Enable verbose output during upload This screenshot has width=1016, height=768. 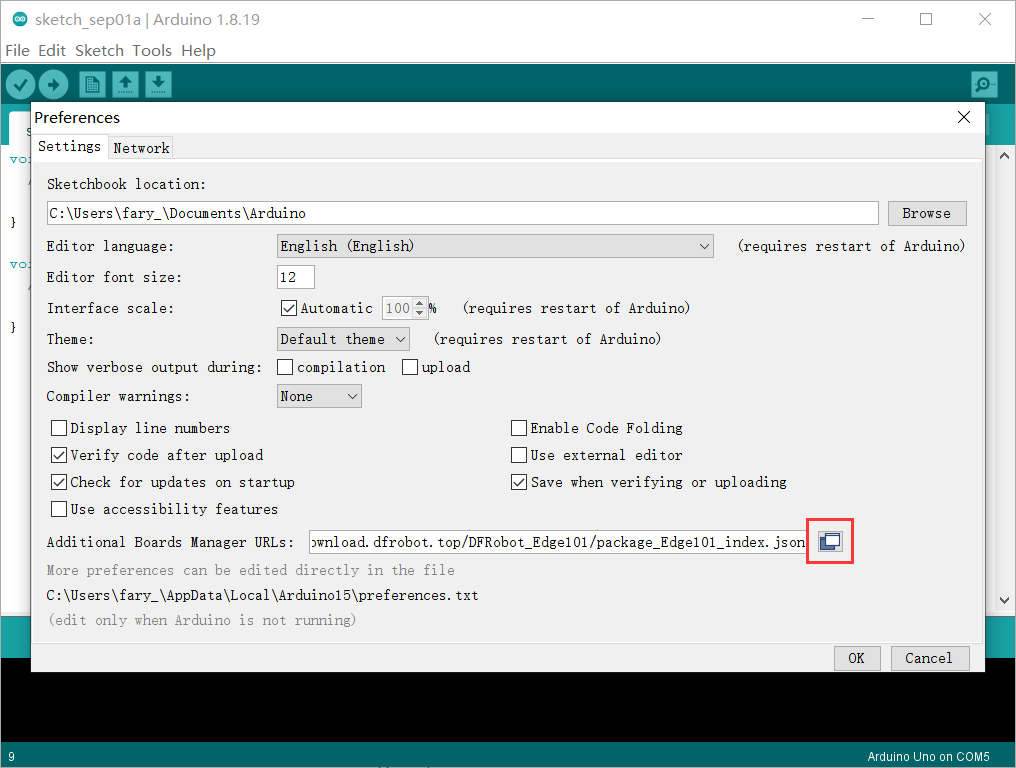410,367
